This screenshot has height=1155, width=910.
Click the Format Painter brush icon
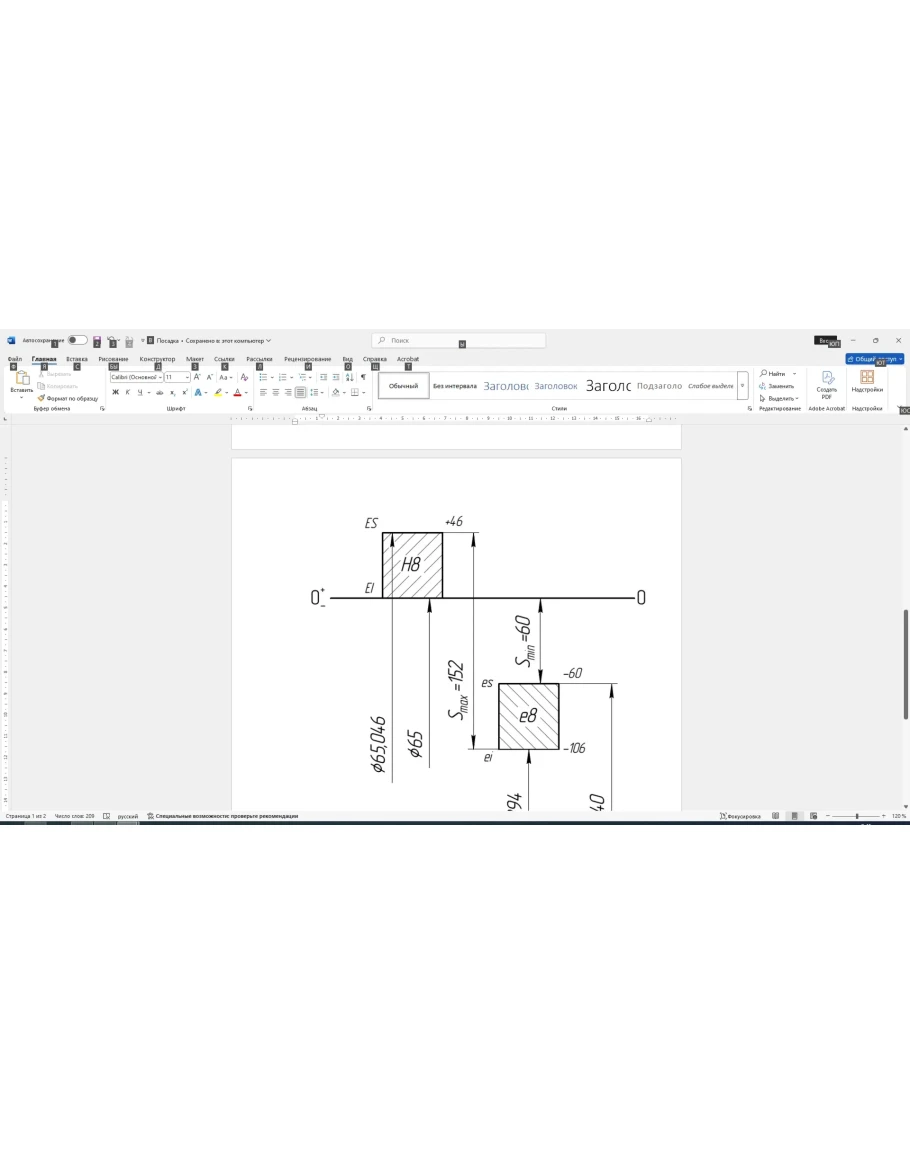[x=41, y=398]
